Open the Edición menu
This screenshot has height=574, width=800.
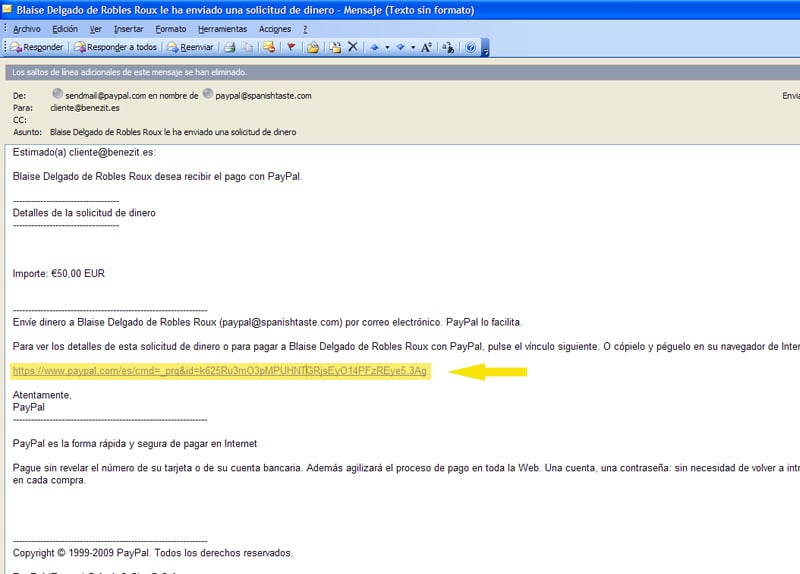pos(65,29)
